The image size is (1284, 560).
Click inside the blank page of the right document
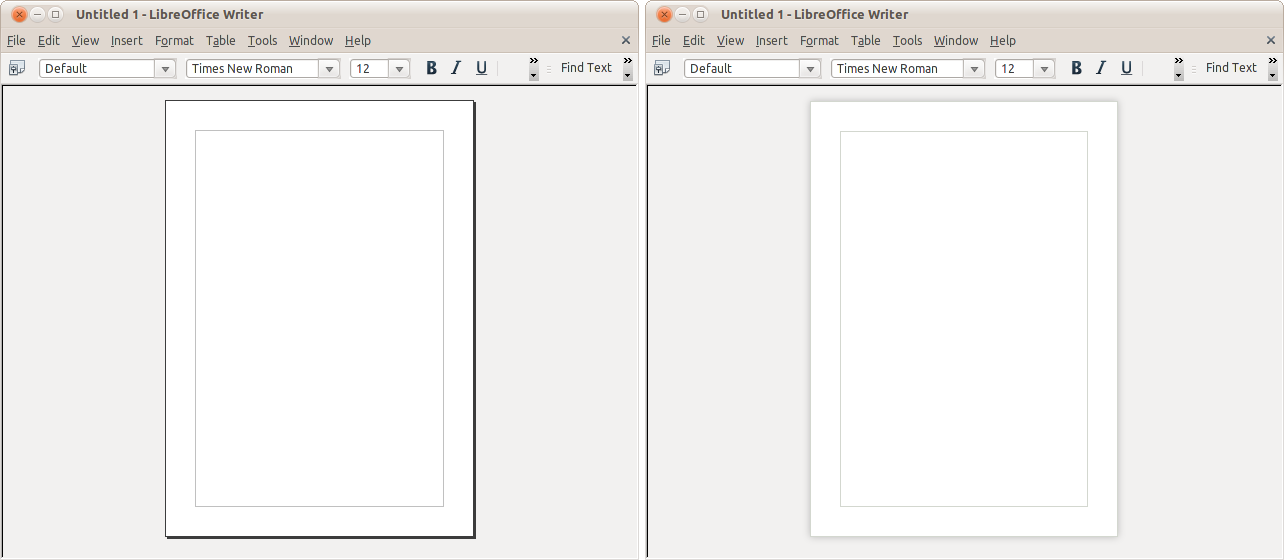pyautogui.click(x=963, y=318)
